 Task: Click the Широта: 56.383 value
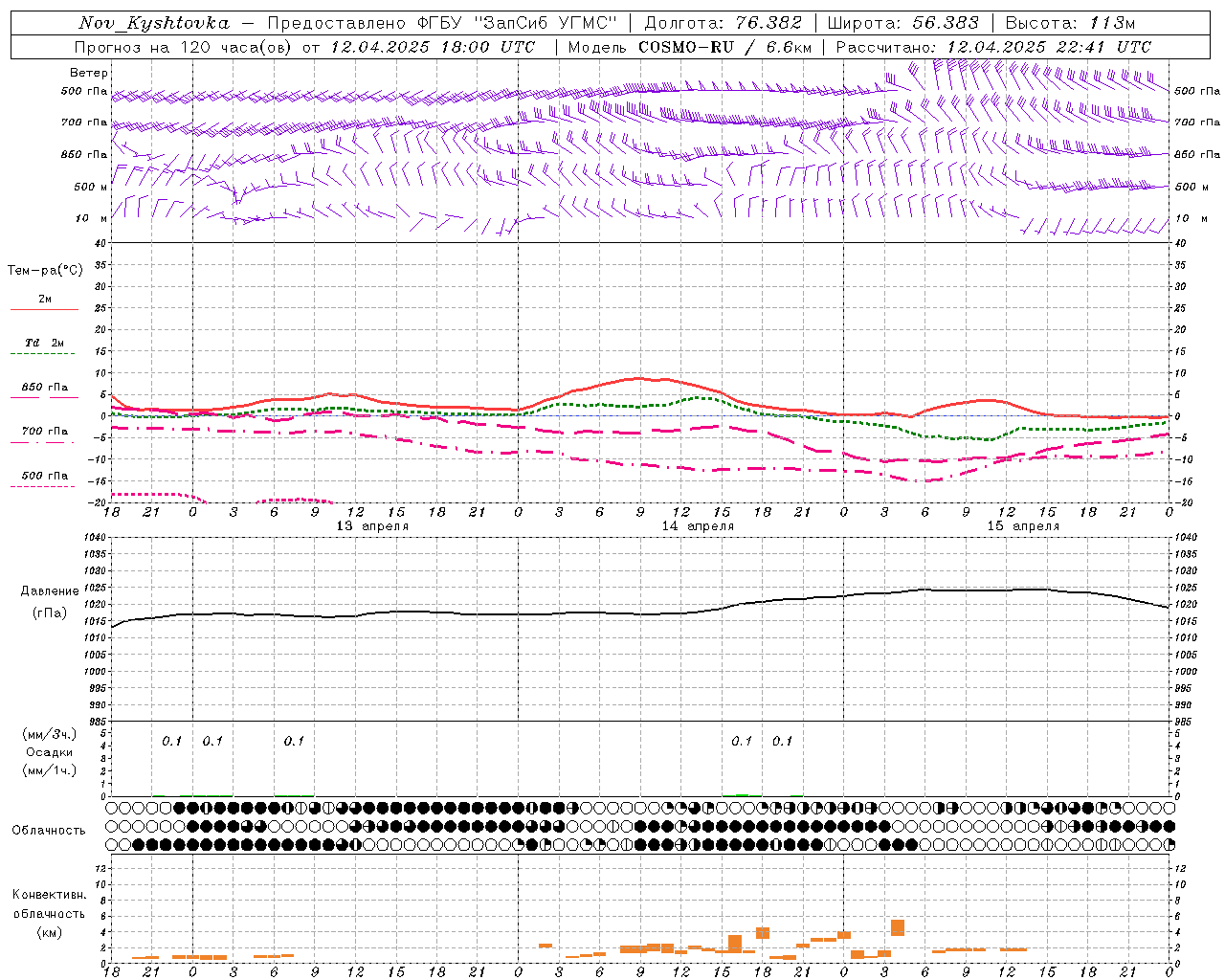903,23
